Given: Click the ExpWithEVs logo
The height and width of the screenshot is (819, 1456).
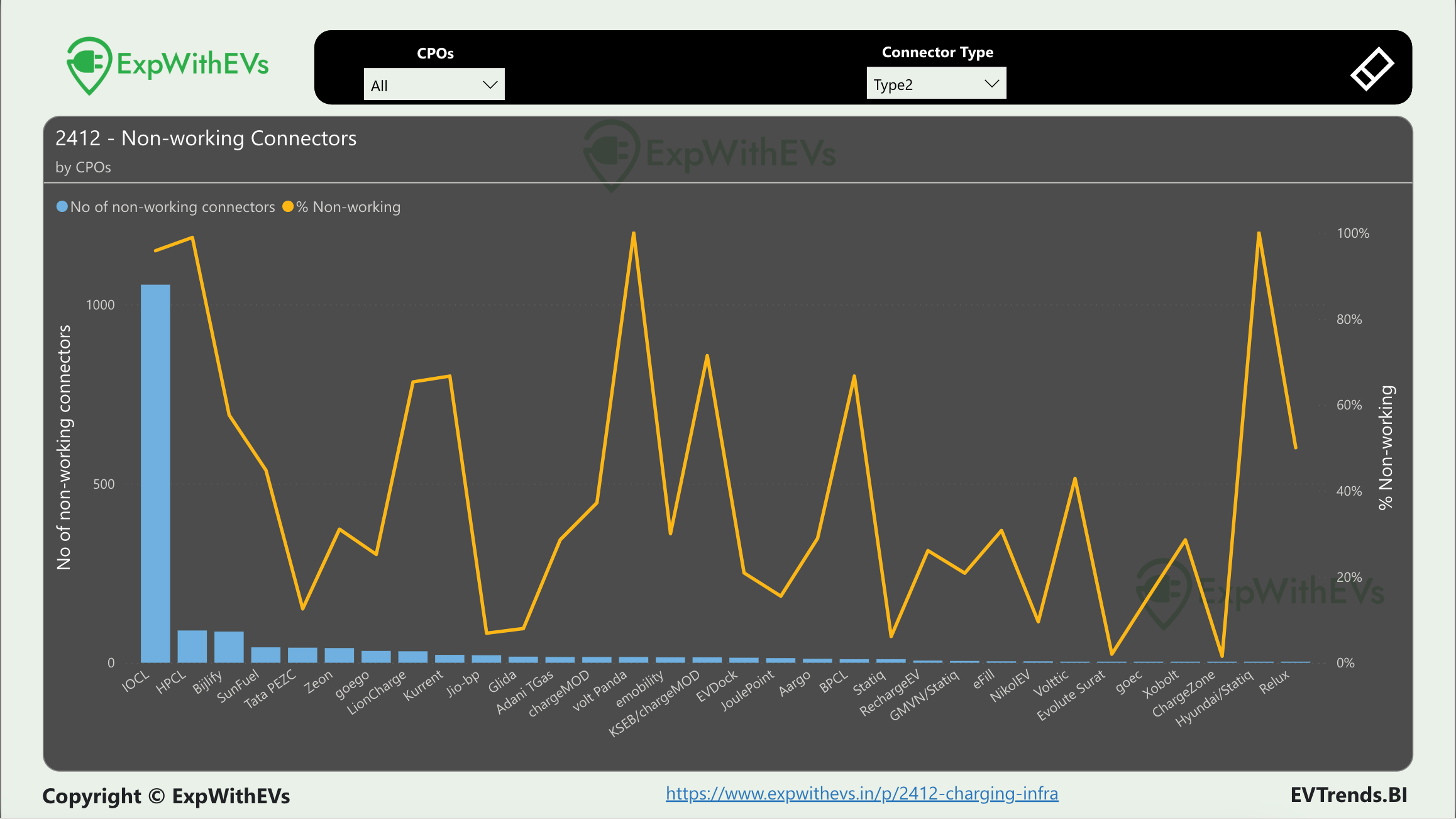Looking at the screenshot, I should click(168, 65).
